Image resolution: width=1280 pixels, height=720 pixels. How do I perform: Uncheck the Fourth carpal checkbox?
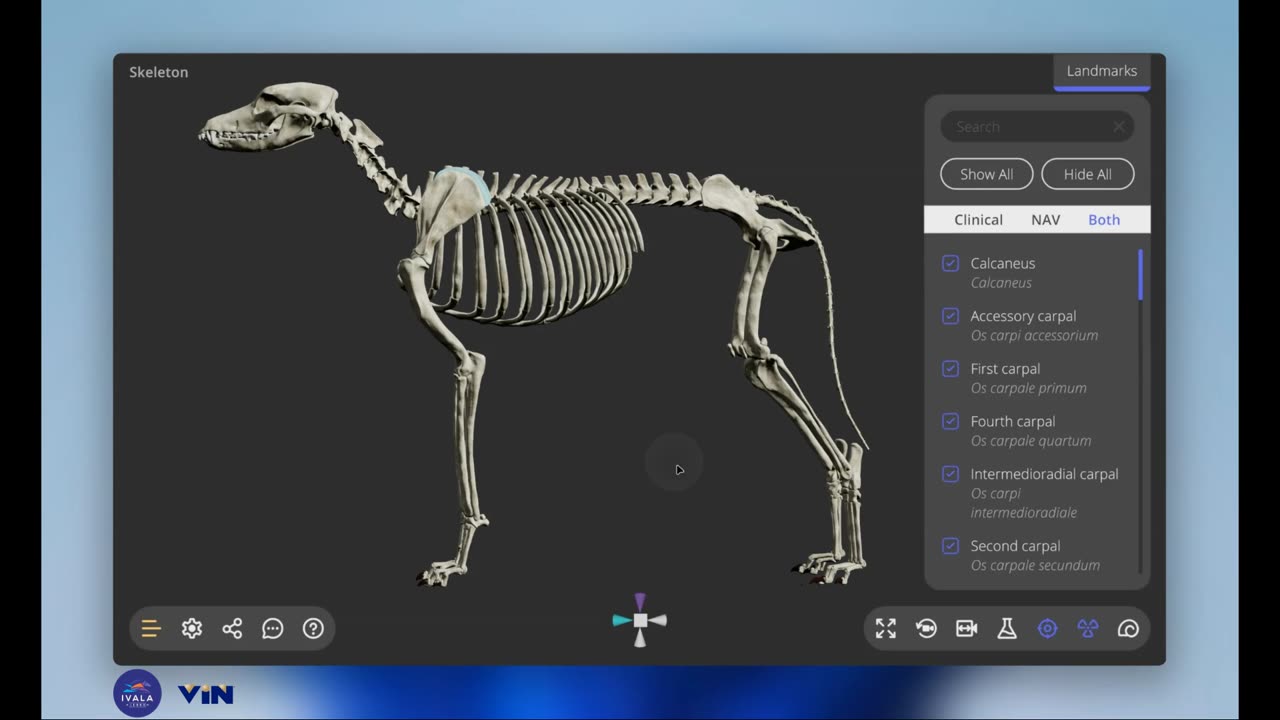point(951,421)
